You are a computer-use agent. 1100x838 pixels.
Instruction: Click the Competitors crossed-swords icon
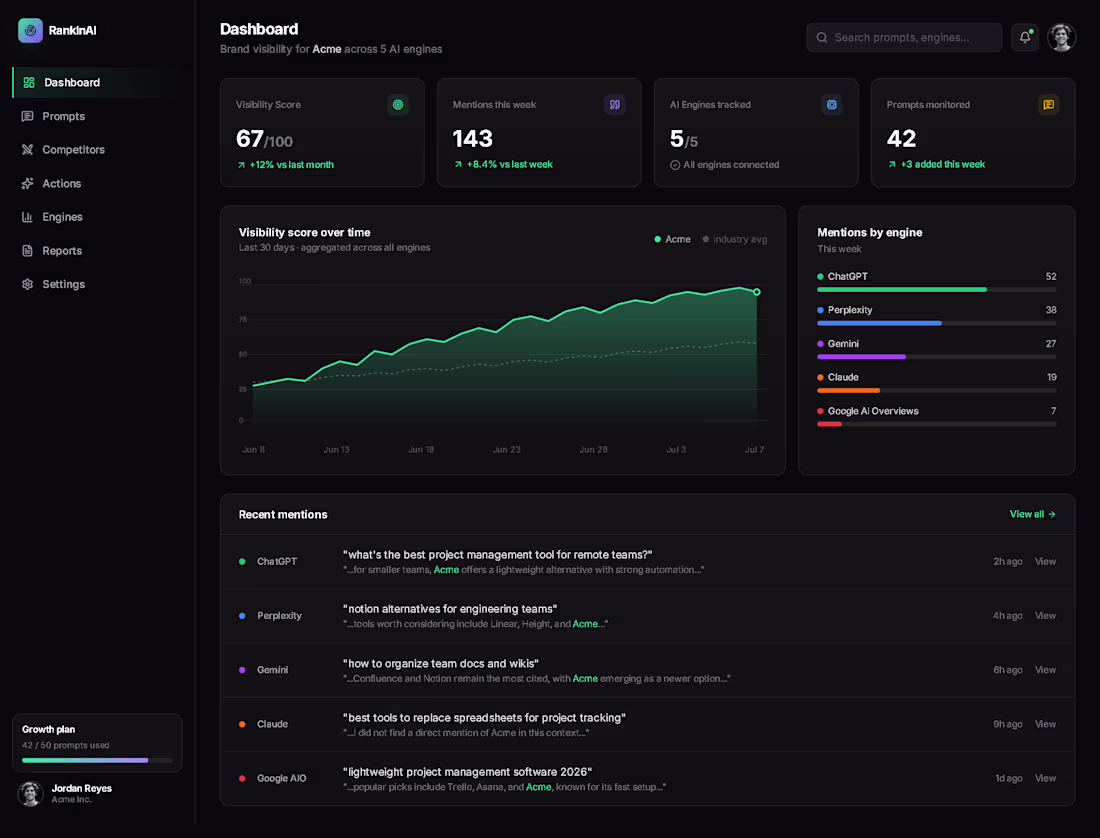point(27,149)
